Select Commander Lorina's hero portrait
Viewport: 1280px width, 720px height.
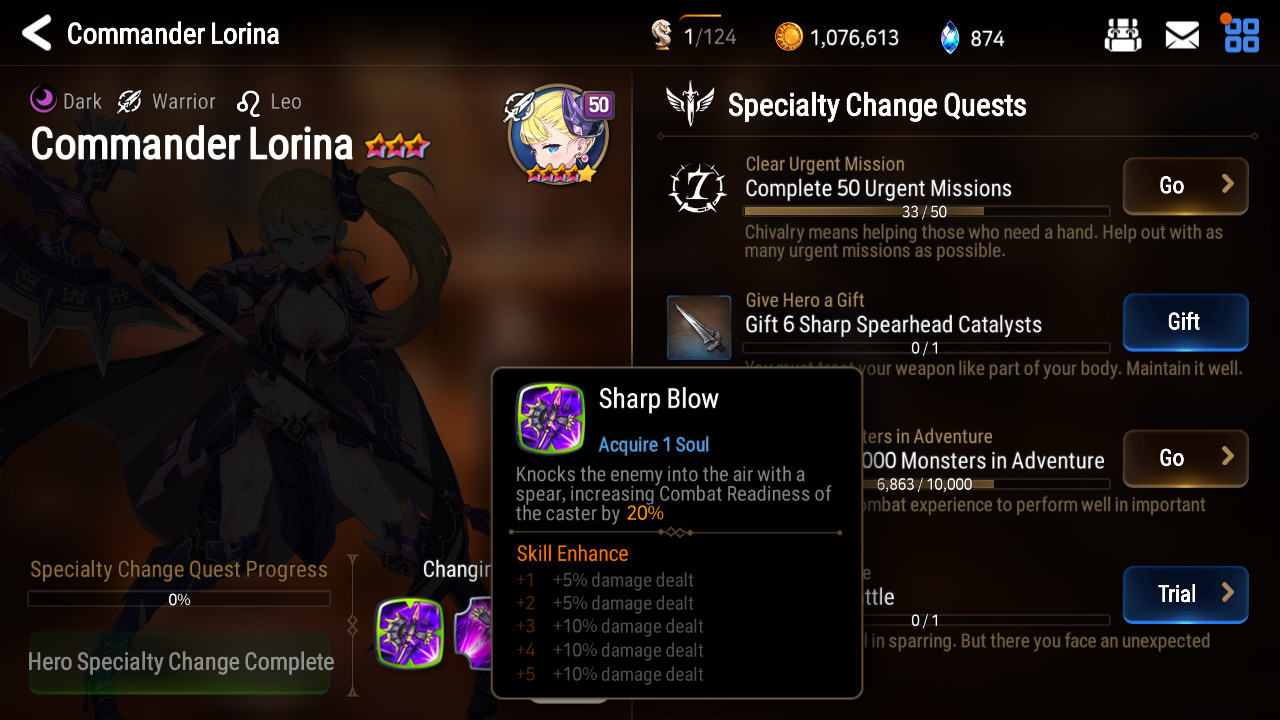point(558,136)
